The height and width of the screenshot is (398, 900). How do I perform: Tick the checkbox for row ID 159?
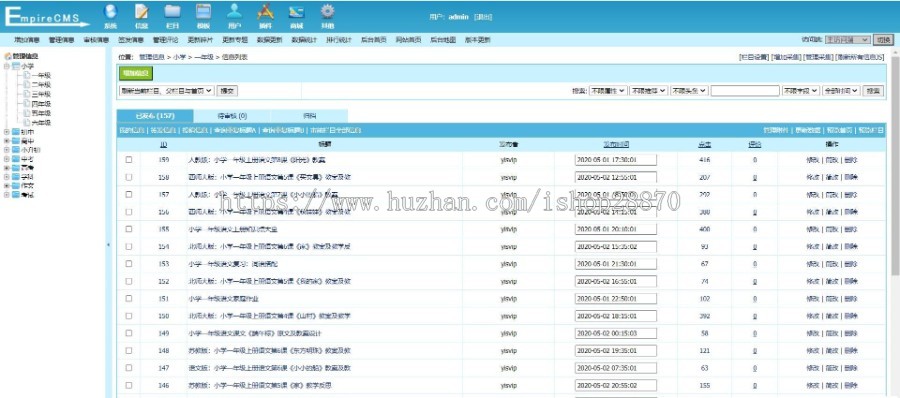[x=129, y=160]
